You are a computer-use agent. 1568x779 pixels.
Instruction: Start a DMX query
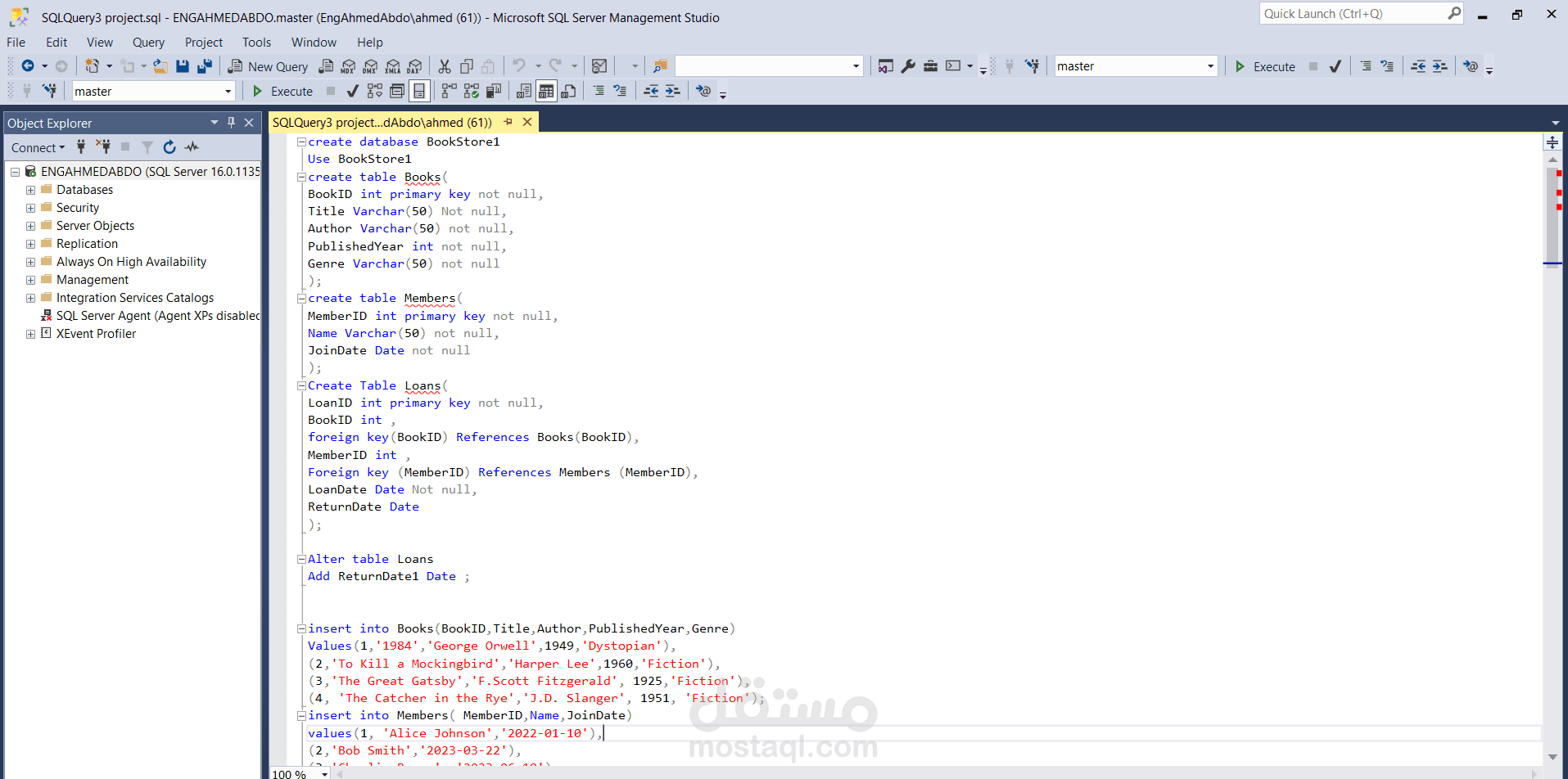coord(370,66)
